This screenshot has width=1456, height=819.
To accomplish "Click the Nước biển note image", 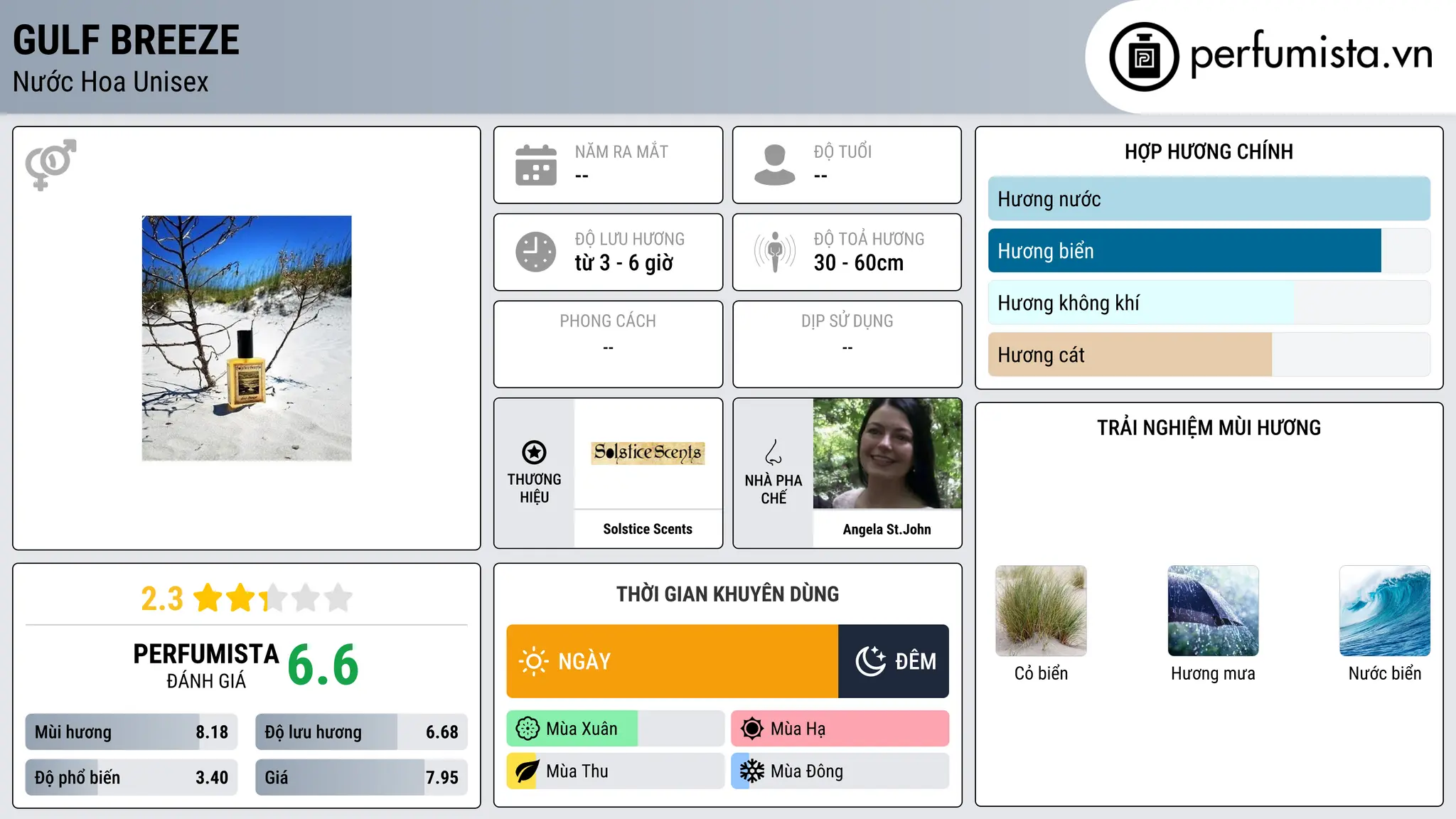I will click(1385, 611).
